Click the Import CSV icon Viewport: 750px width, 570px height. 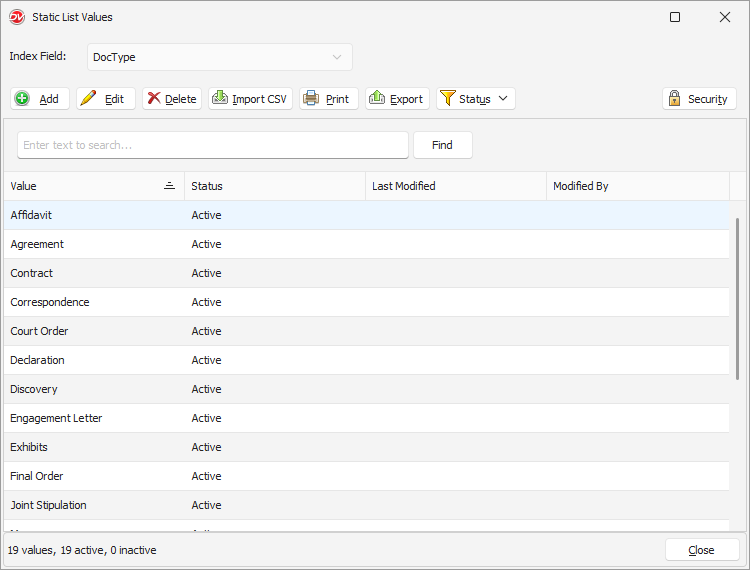coord(220,98)
